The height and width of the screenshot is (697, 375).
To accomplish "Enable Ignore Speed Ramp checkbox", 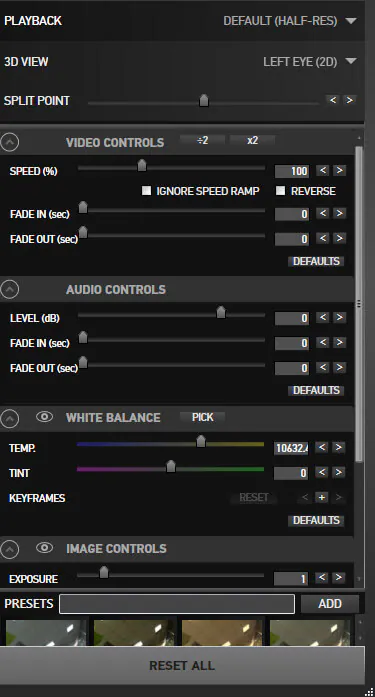I will tap(146, 191).
